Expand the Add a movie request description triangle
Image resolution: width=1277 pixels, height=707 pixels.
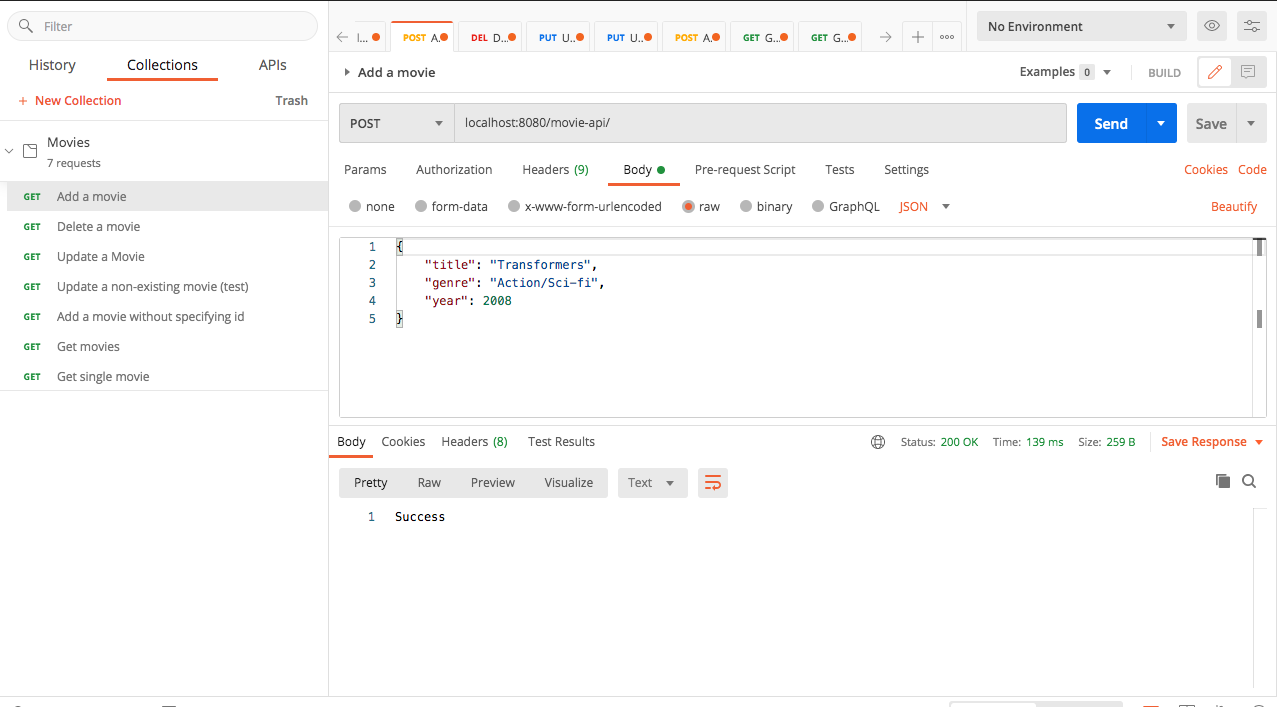point(347,72)
